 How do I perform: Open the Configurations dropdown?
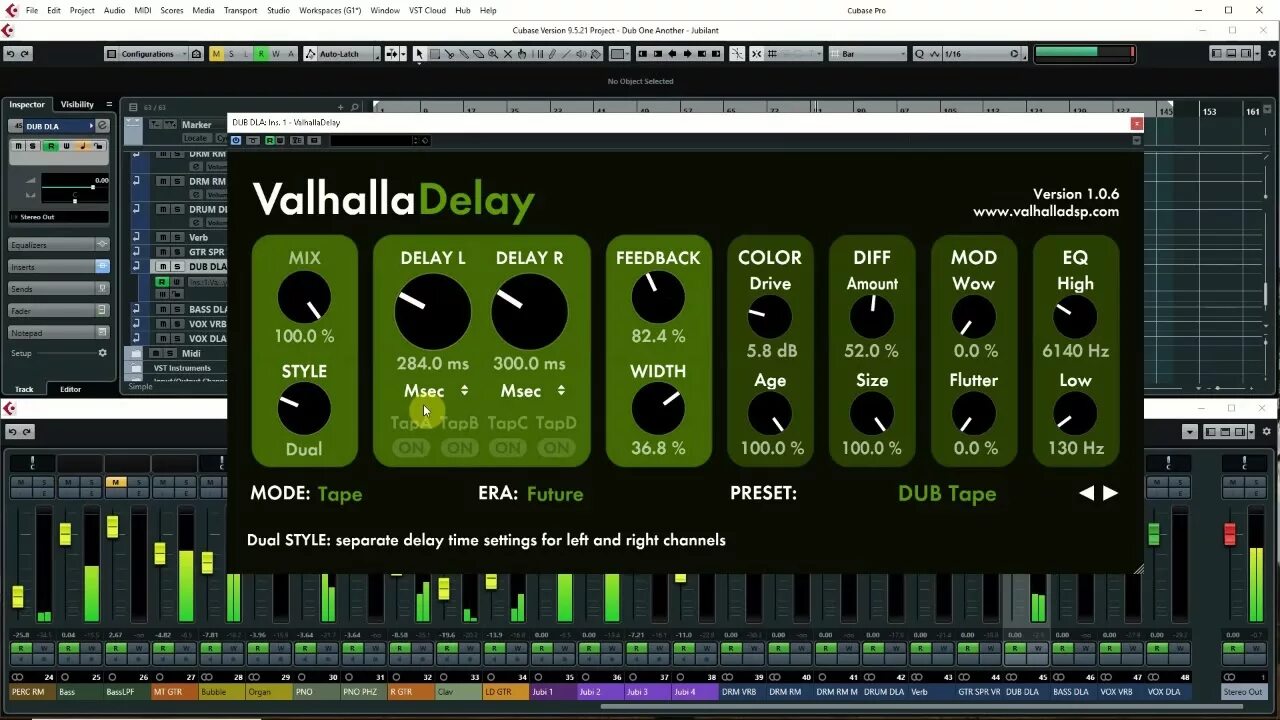pos(147,54)
